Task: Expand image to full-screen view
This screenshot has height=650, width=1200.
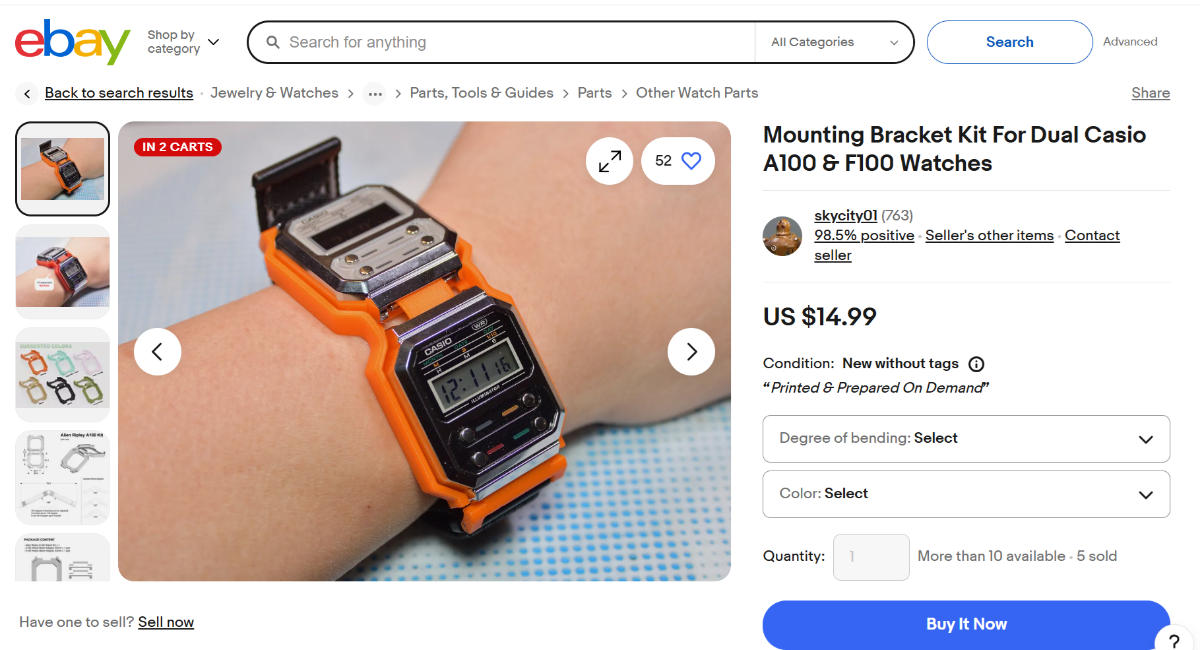Action: 610,161
